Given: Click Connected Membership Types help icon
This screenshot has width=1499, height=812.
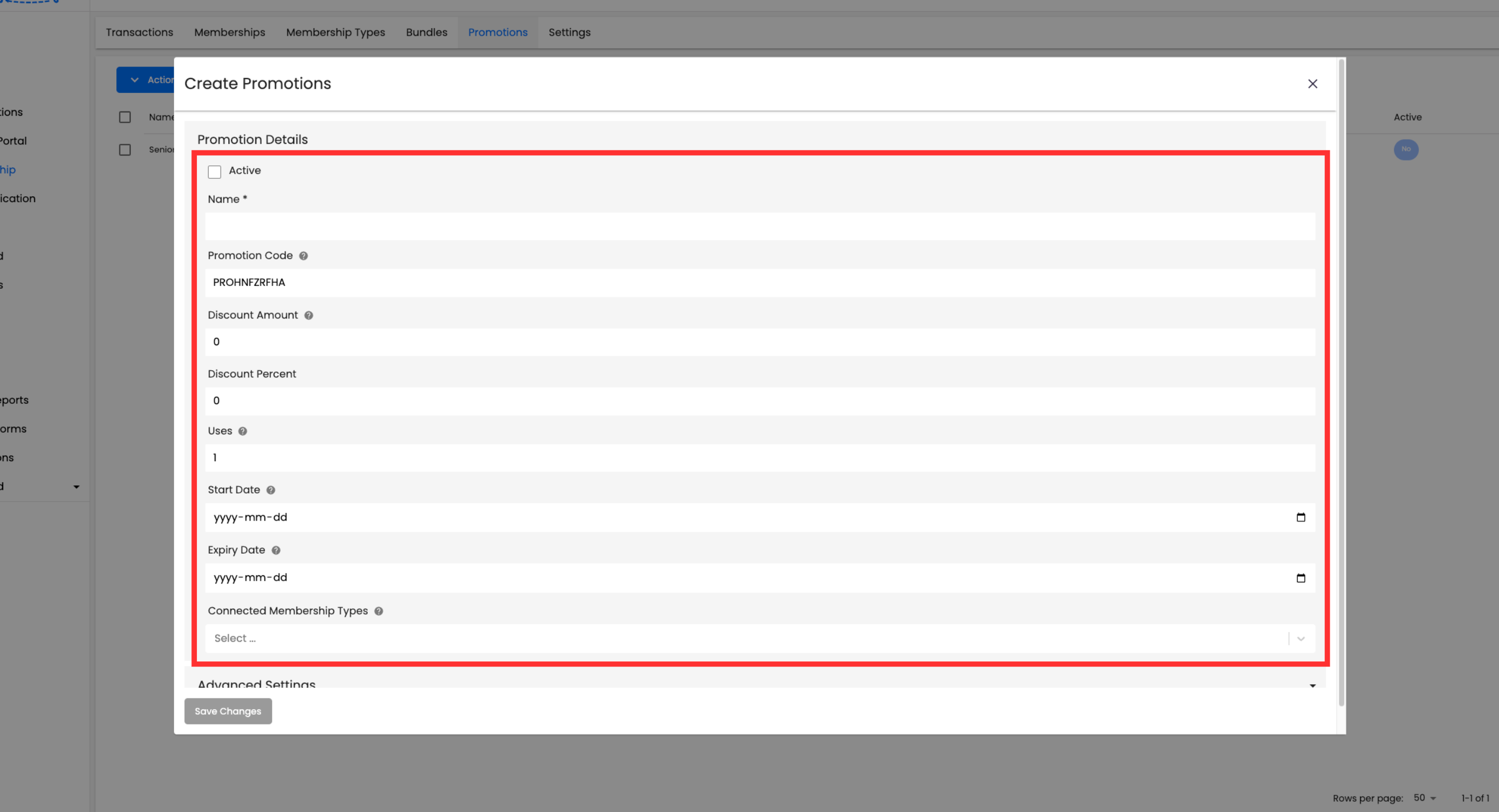Looking at the screenshot, I should coord(379,611).
